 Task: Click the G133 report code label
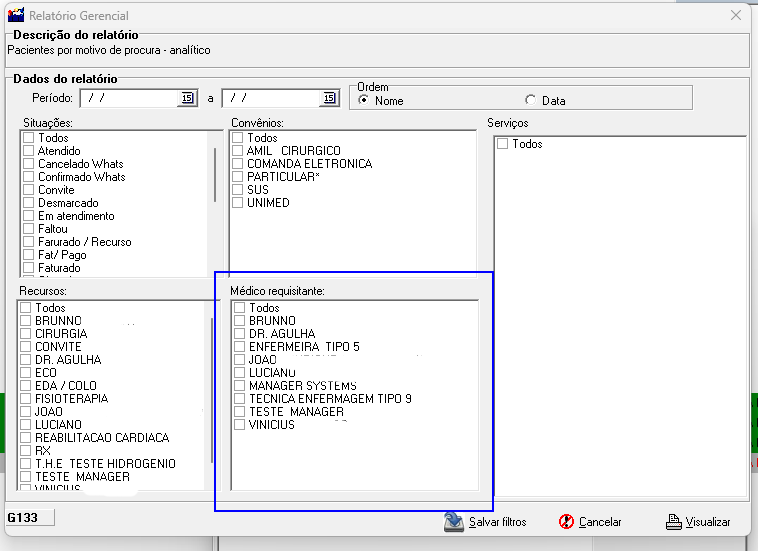22,518
